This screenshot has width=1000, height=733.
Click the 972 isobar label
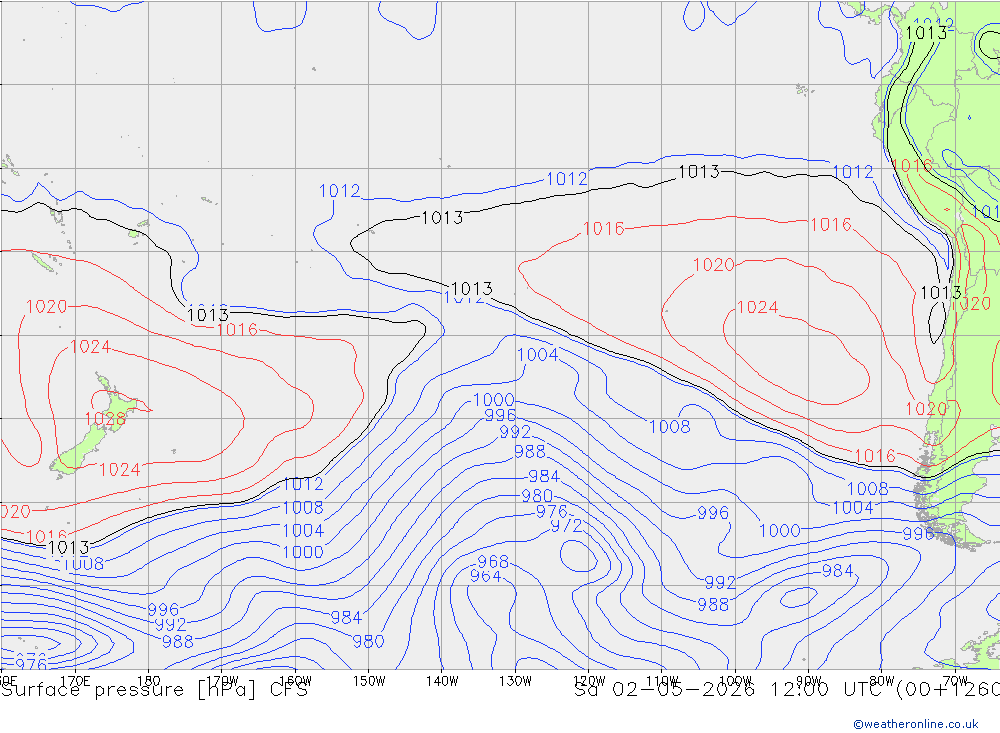point(566,526)
